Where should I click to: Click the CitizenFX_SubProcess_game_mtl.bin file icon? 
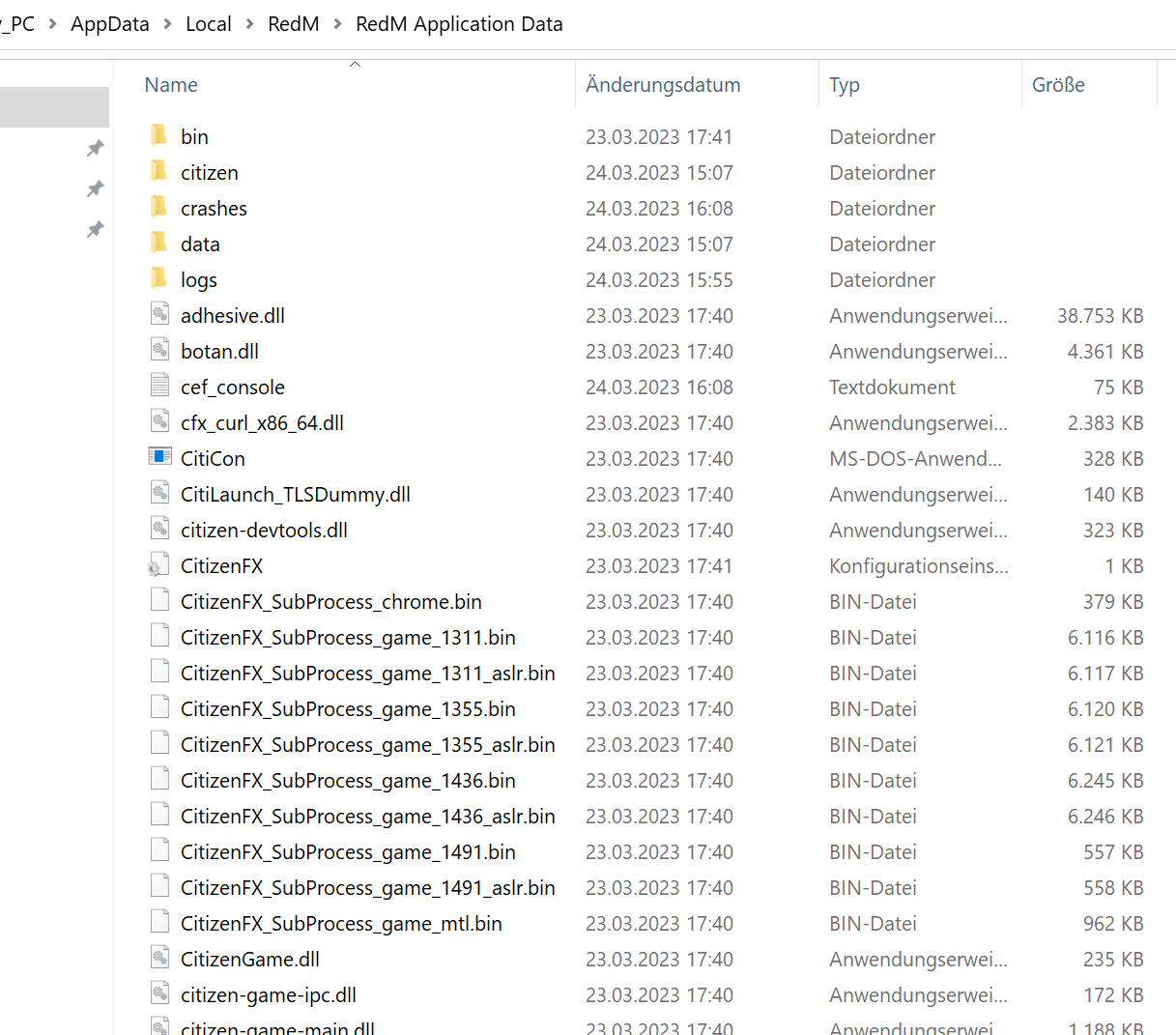point(159,922)
